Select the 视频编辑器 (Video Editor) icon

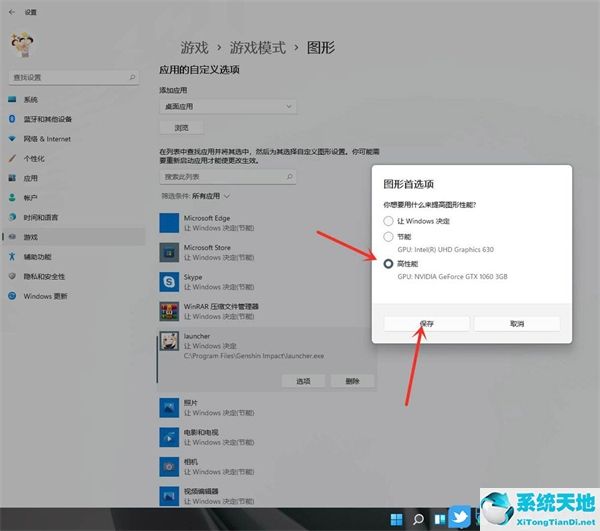tap(169, 496)
